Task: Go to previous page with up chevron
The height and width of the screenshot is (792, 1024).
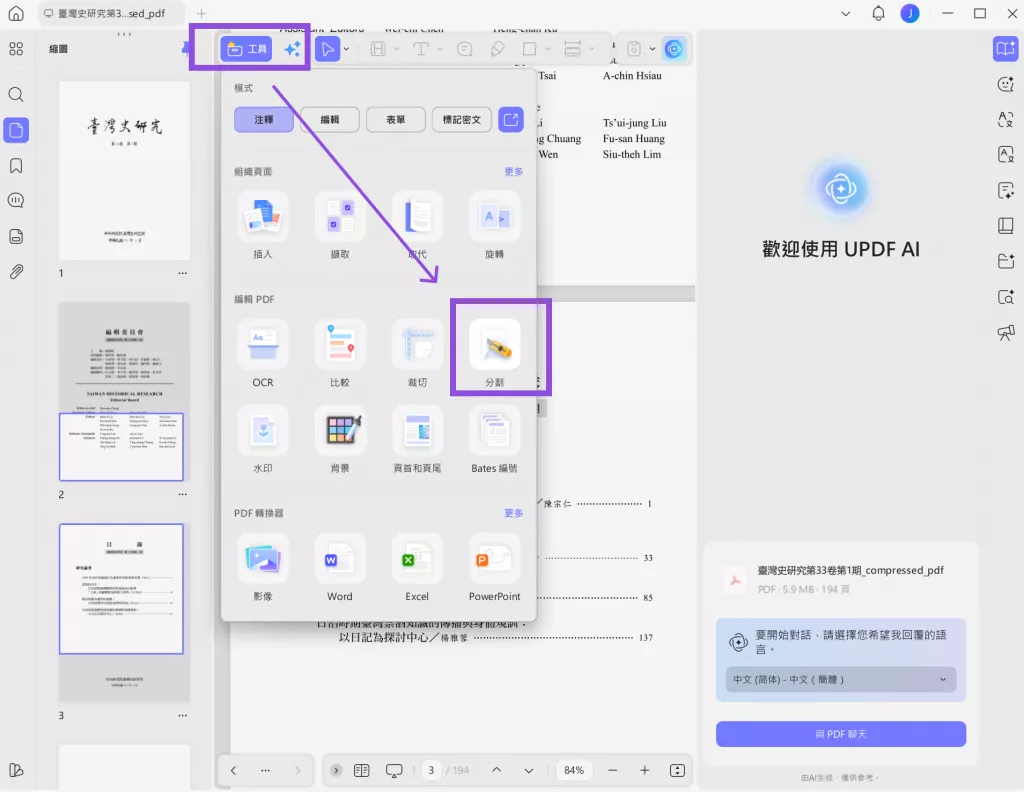Action: click(x=496, y=770)
